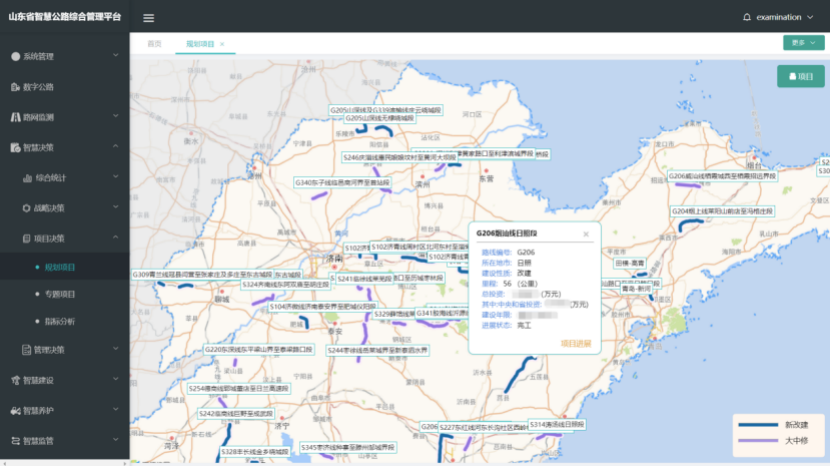
Task: Click the 智慧建设 sidebar icon
Action: pyautogui.click(x=15, y=380)
